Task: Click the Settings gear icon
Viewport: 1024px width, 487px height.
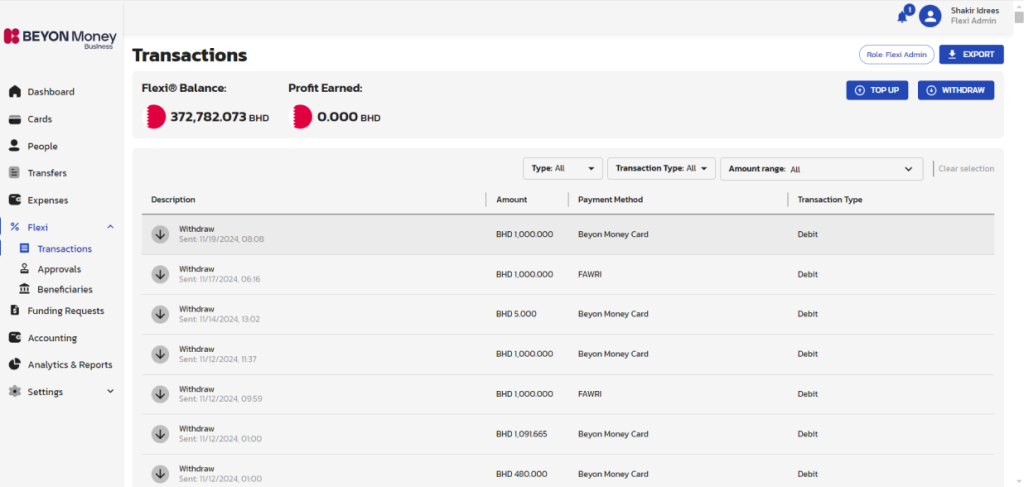Action: pos(14,392)
